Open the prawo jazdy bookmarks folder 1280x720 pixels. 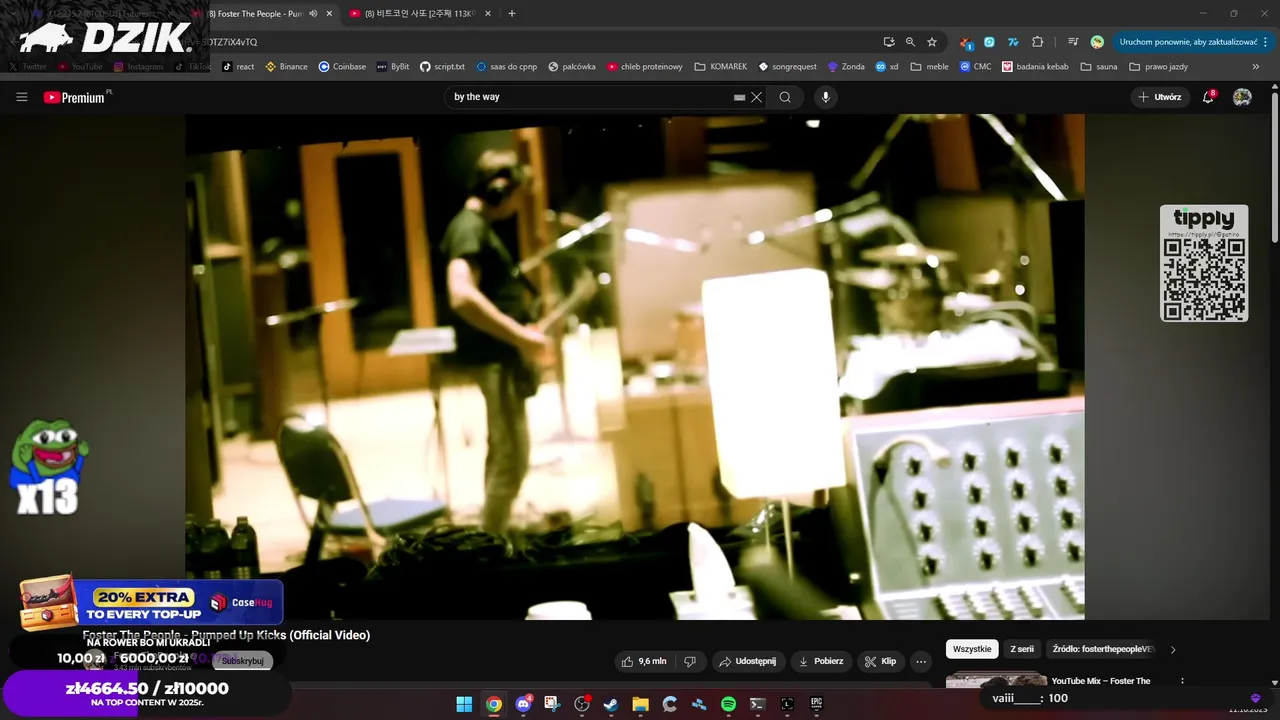point(1158,67)
